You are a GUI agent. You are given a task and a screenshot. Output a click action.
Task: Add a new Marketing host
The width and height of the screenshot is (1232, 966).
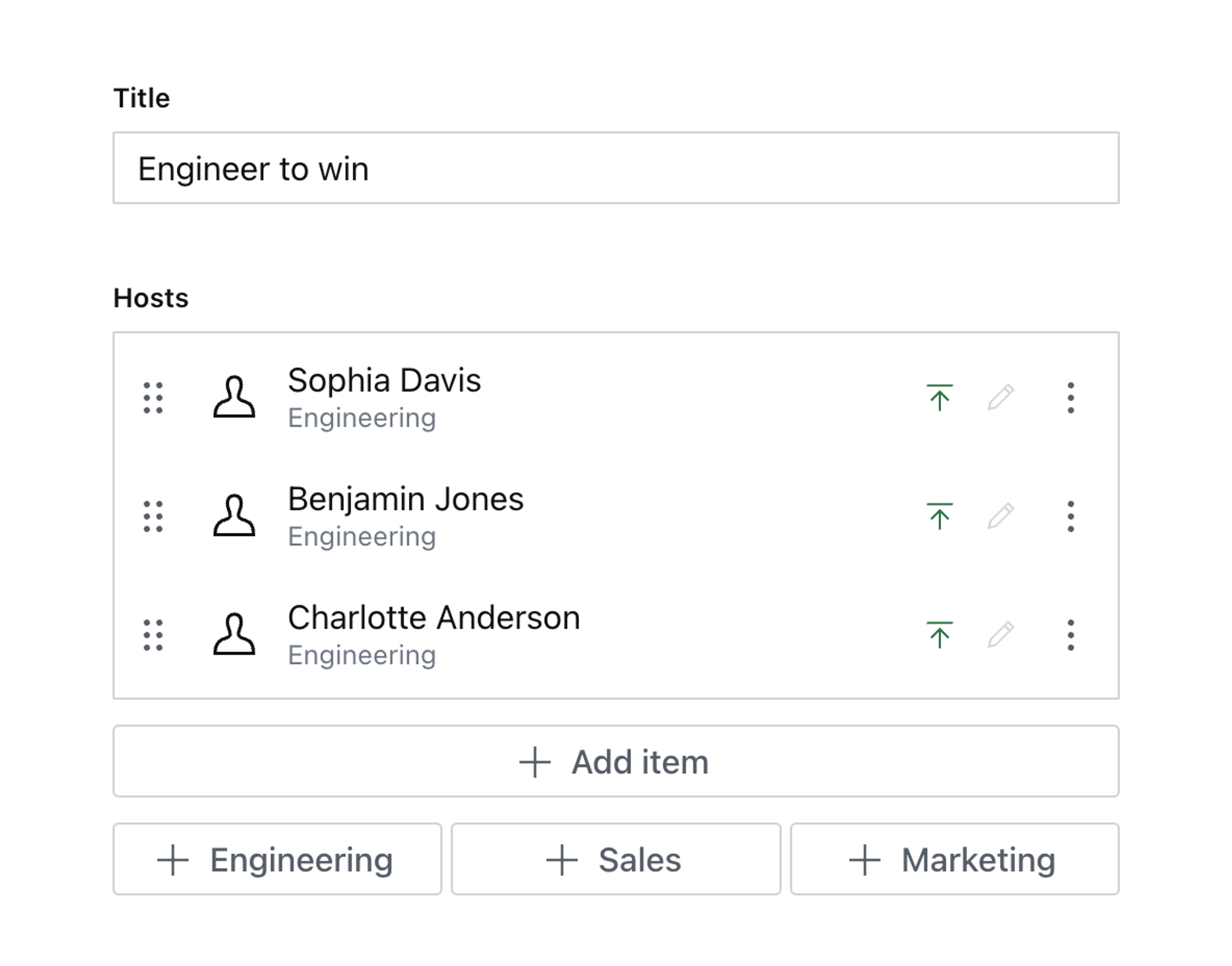pyautogui.click(x=954, y=859)
